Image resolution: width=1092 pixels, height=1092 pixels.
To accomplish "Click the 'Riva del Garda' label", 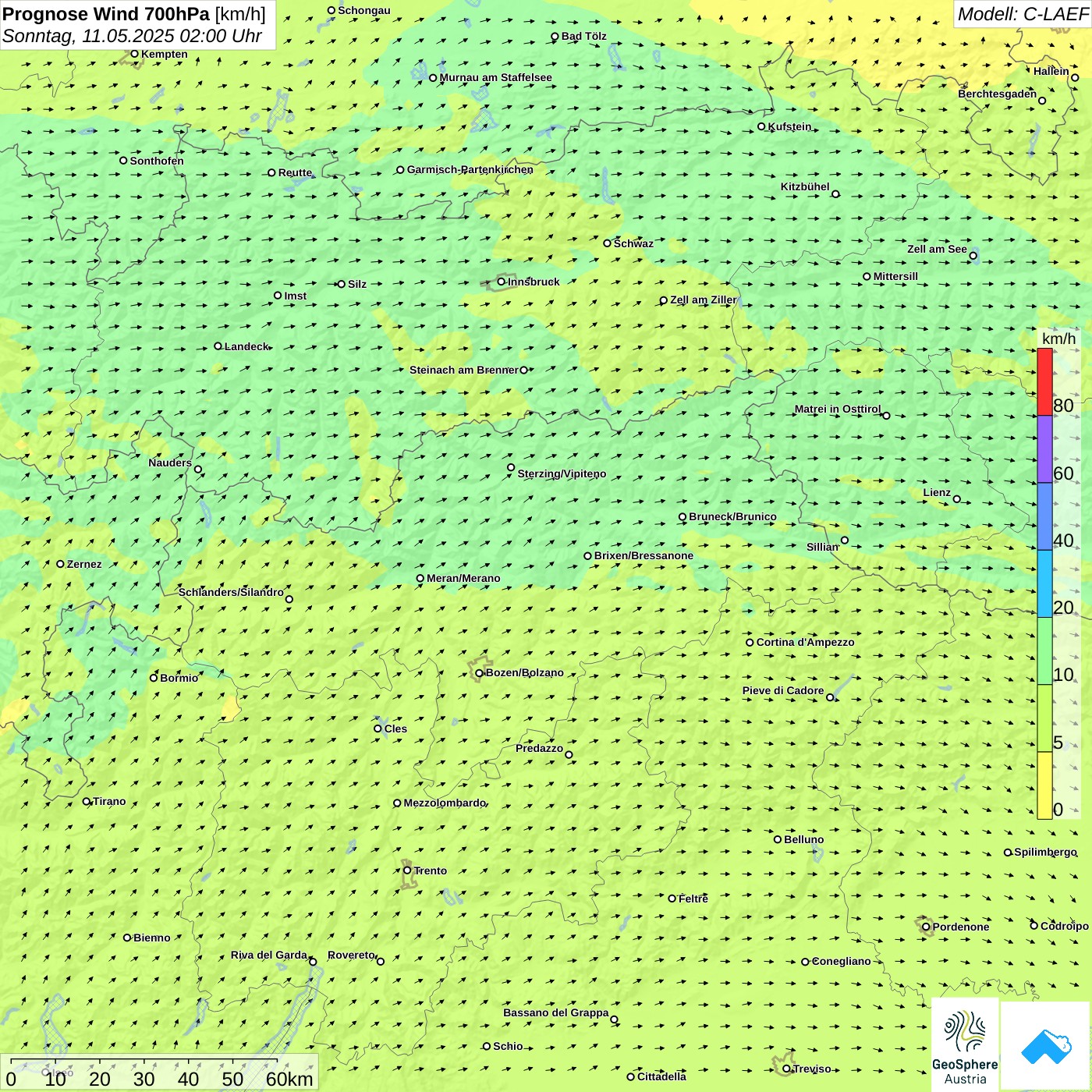I will 269,955.
